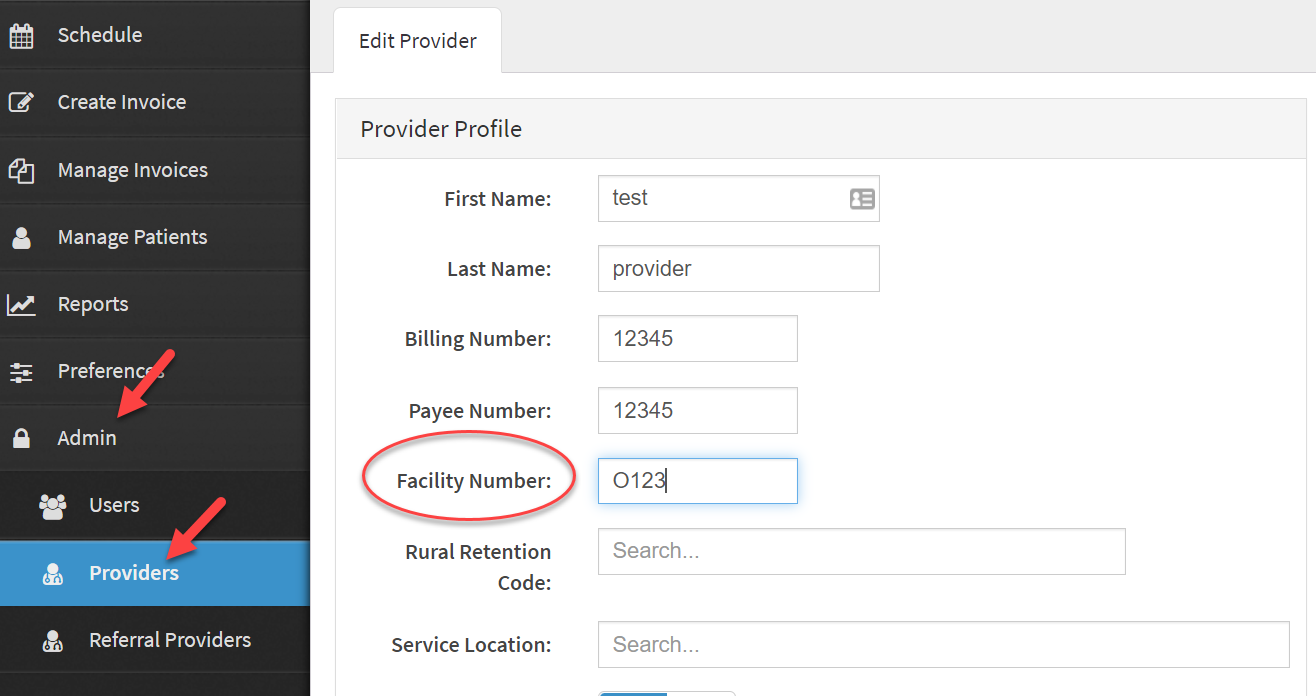Open Create Invoice in the sidebar
The image size is (1316, 696).
(x=155, y=102)
